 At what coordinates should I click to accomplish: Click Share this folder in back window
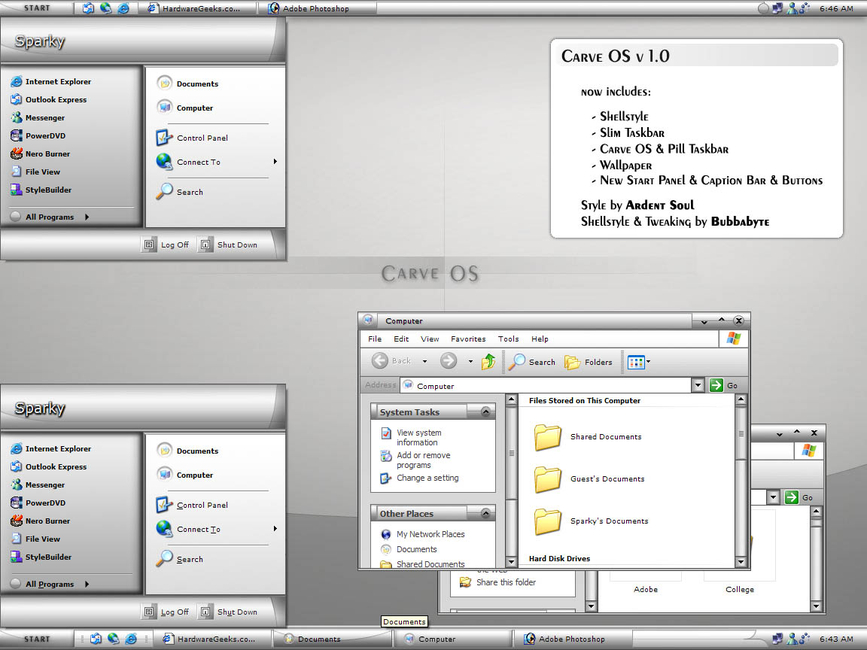point(506,582)
